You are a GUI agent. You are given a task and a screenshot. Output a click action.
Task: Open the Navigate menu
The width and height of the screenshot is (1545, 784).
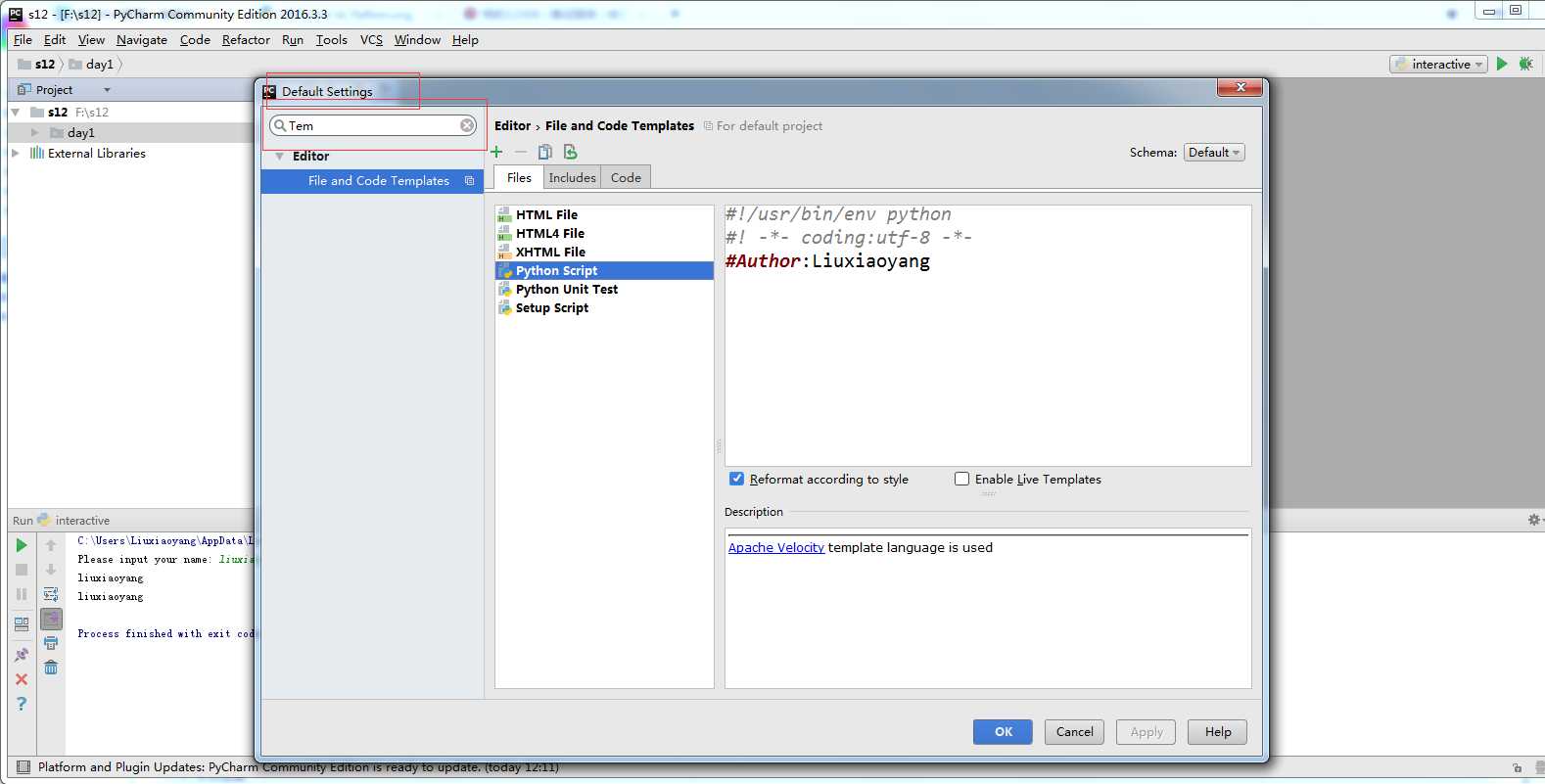tap(141, 39)
